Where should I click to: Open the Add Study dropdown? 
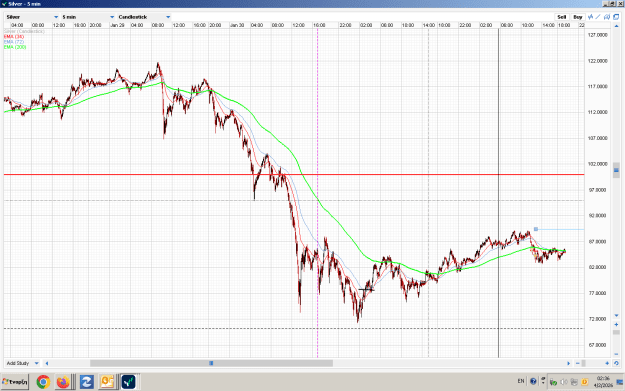[x=22, y=363]
